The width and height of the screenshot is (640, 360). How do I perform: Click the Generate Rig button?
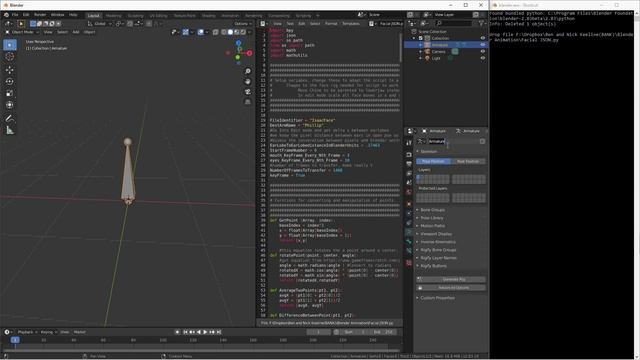[x=451, y=279]
